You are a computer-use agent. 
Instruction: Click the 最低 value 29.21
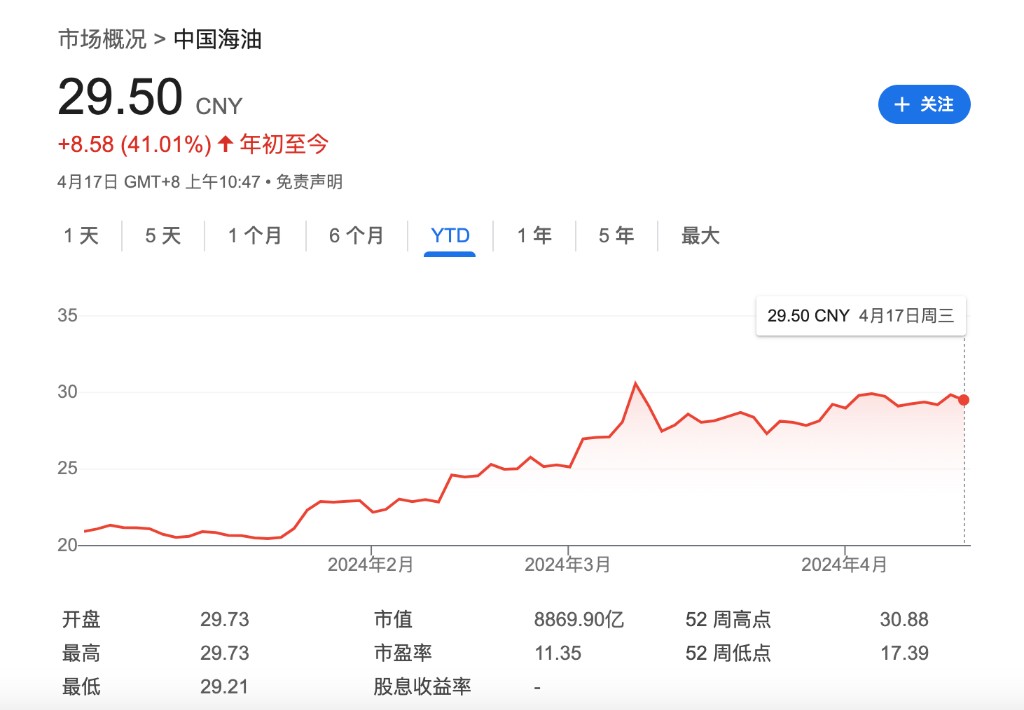225,686
